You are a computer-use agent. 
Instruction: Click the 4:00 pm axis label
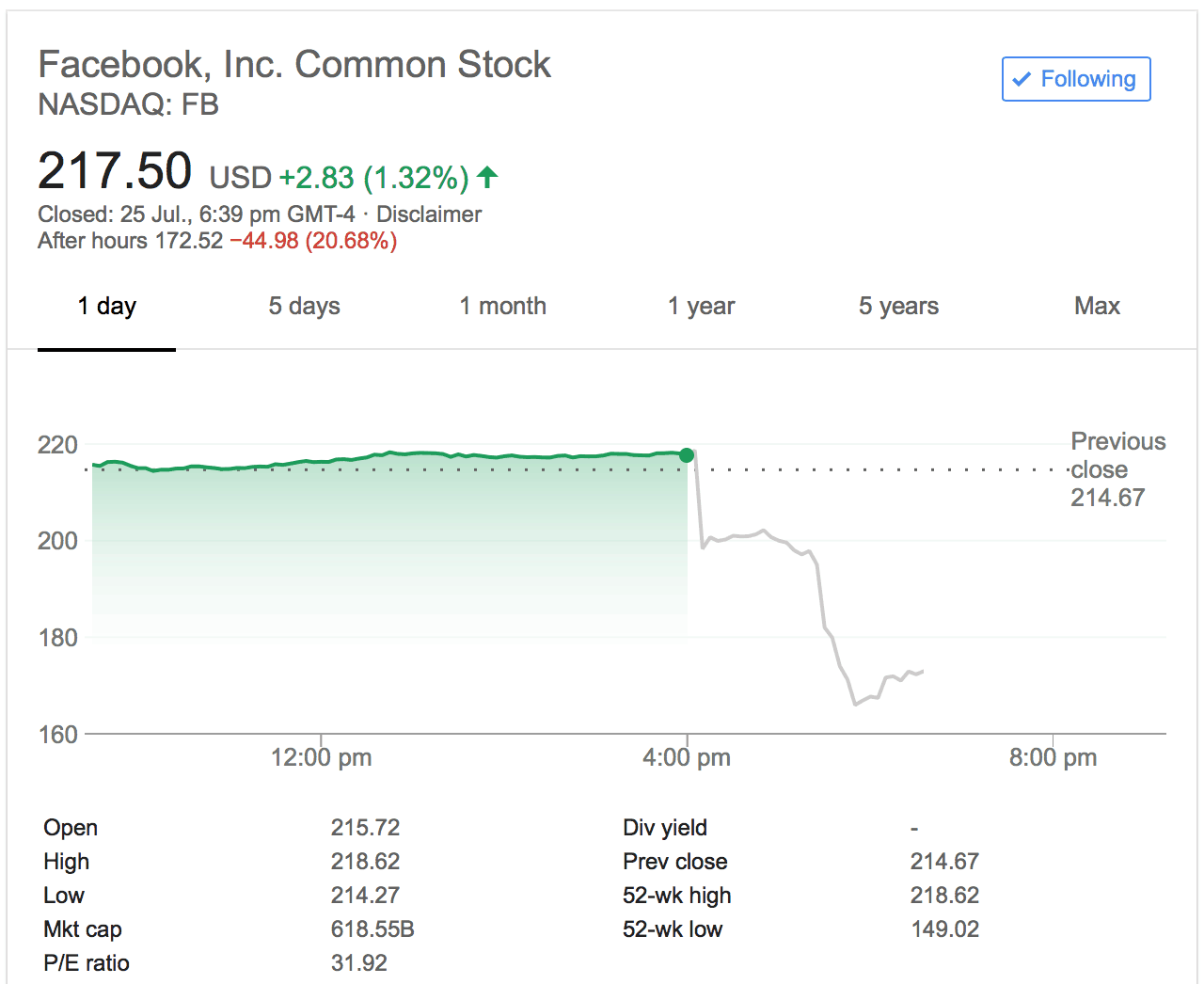point(687,757)
